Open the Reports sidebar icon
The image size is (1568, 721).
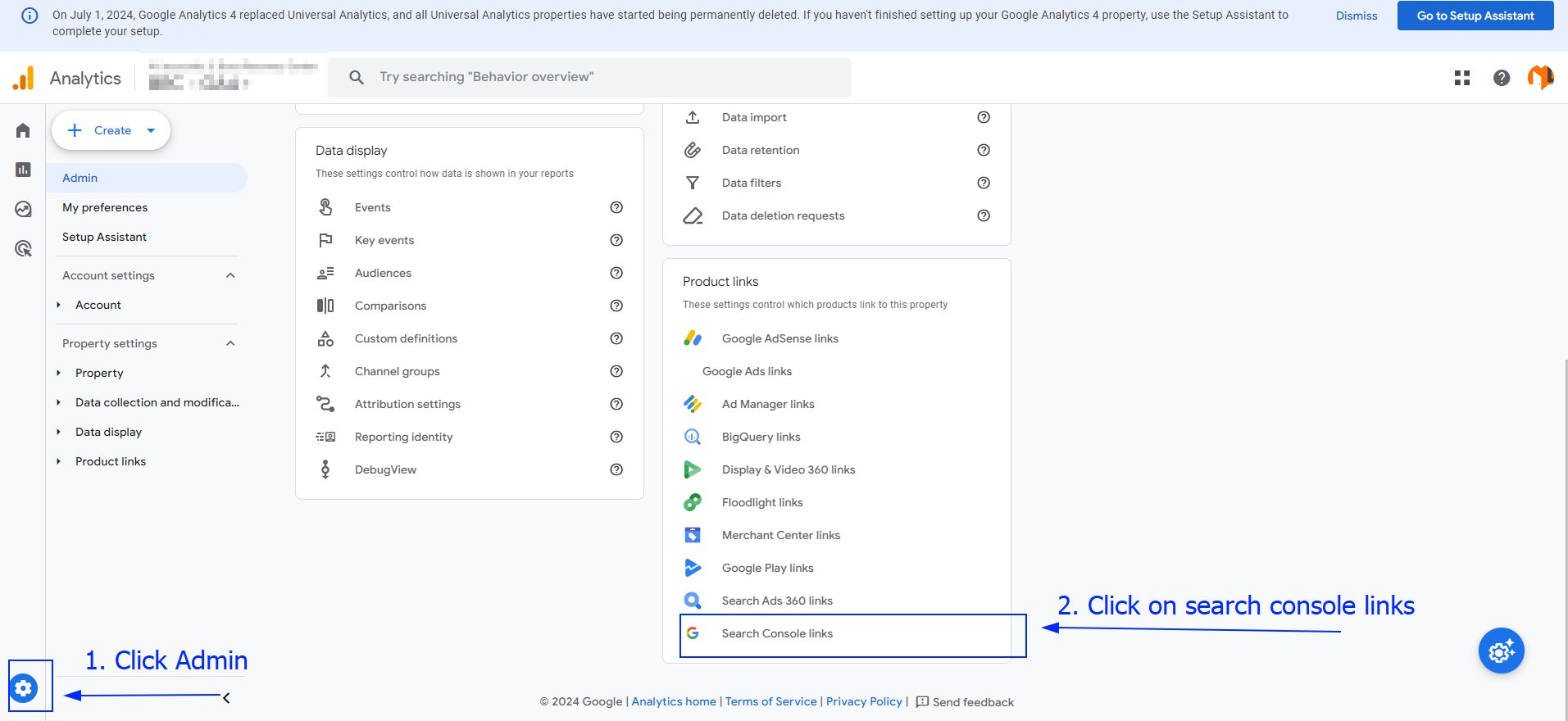(x=23, y=170)
